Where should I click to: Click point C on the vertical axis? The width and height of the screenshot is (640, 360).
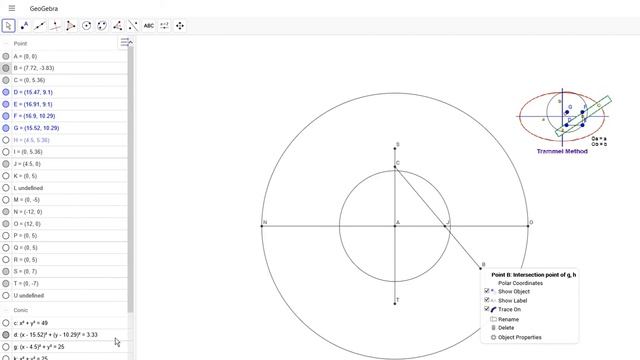(x=395, y=167)
